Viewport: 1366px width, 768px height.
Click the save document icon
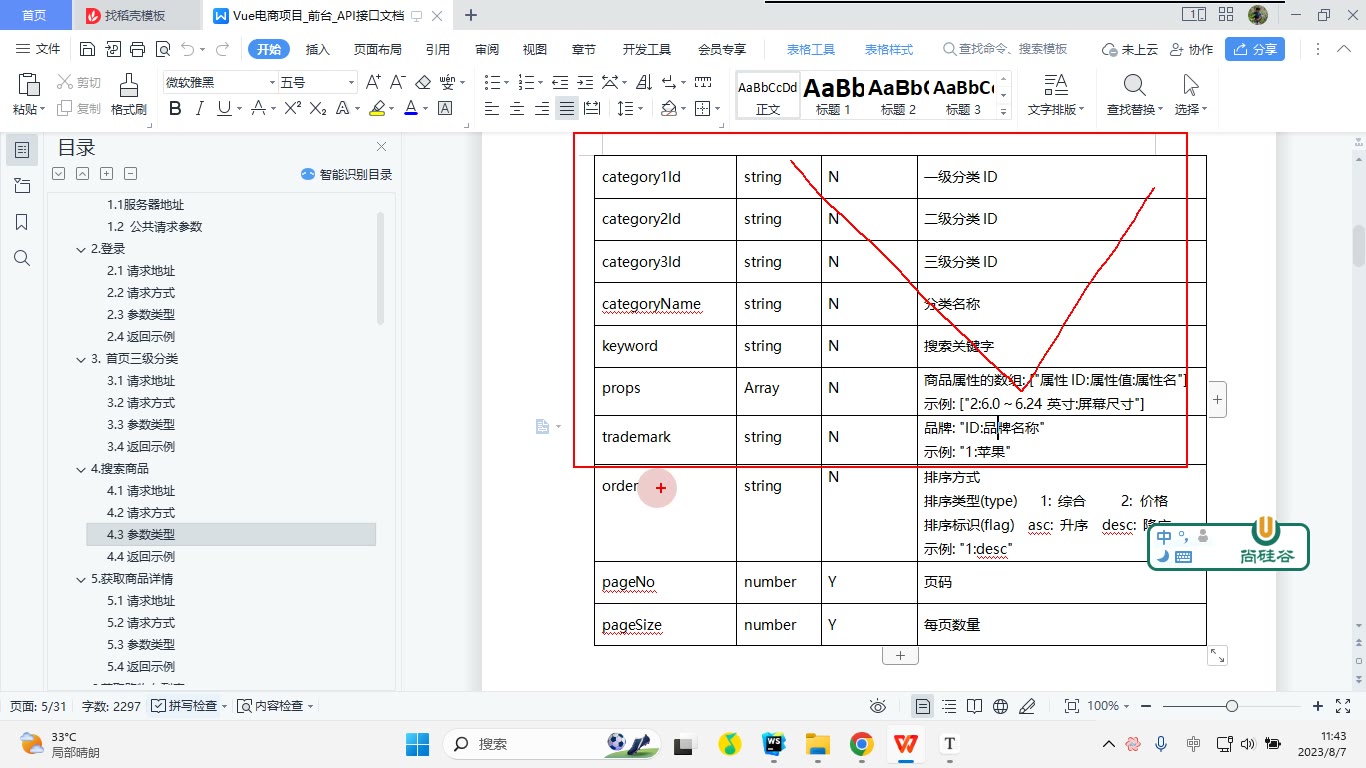point(87,49)
